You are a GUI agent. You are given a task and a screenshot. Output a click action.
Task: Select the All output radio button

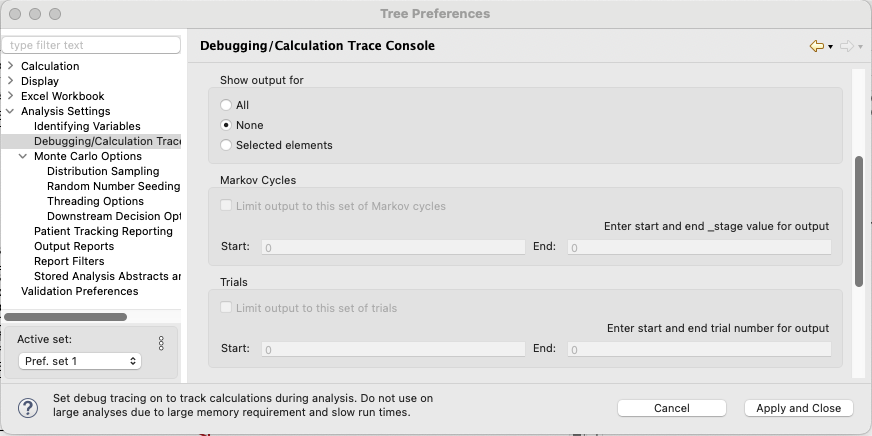click(226, 105)
